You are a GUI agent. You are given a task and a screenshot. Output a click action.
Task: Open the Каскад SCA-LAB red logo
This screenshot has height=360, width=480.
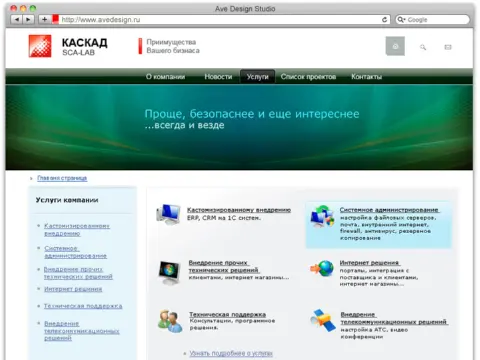click(x=40, y=46)
